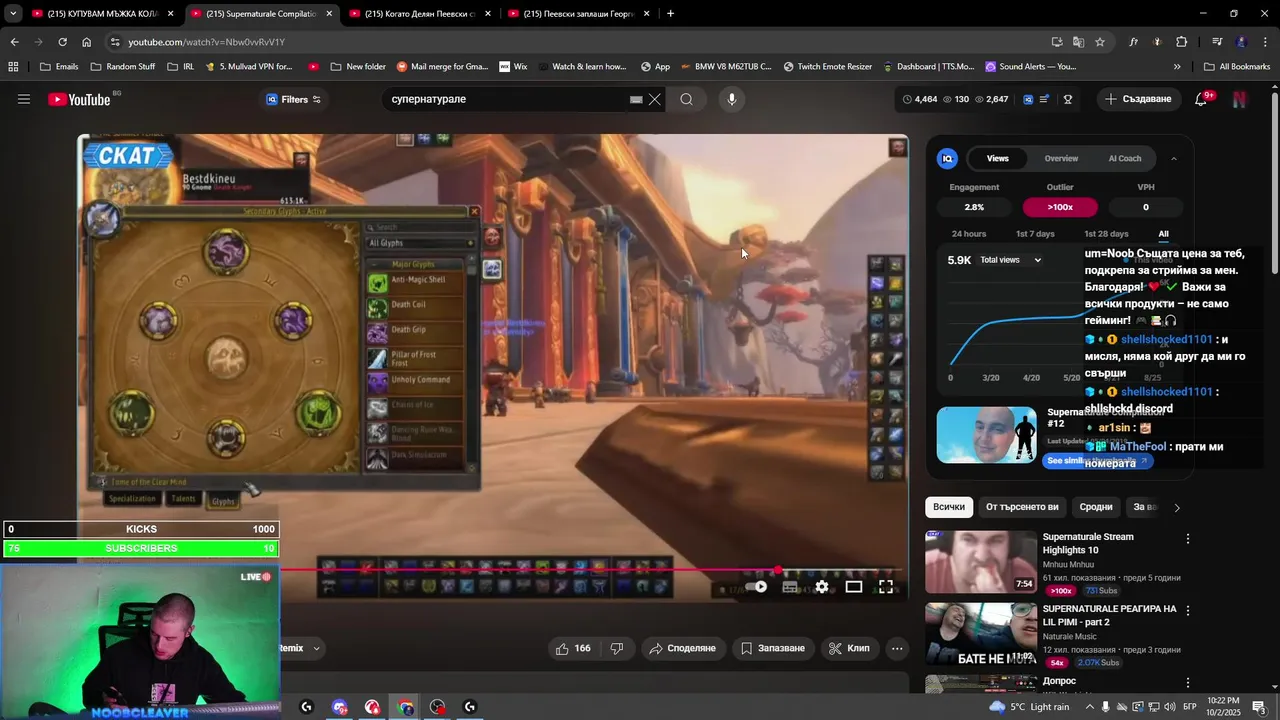Select the All time range
The image size is (1280, 720).
click(x=1163, y=234)
